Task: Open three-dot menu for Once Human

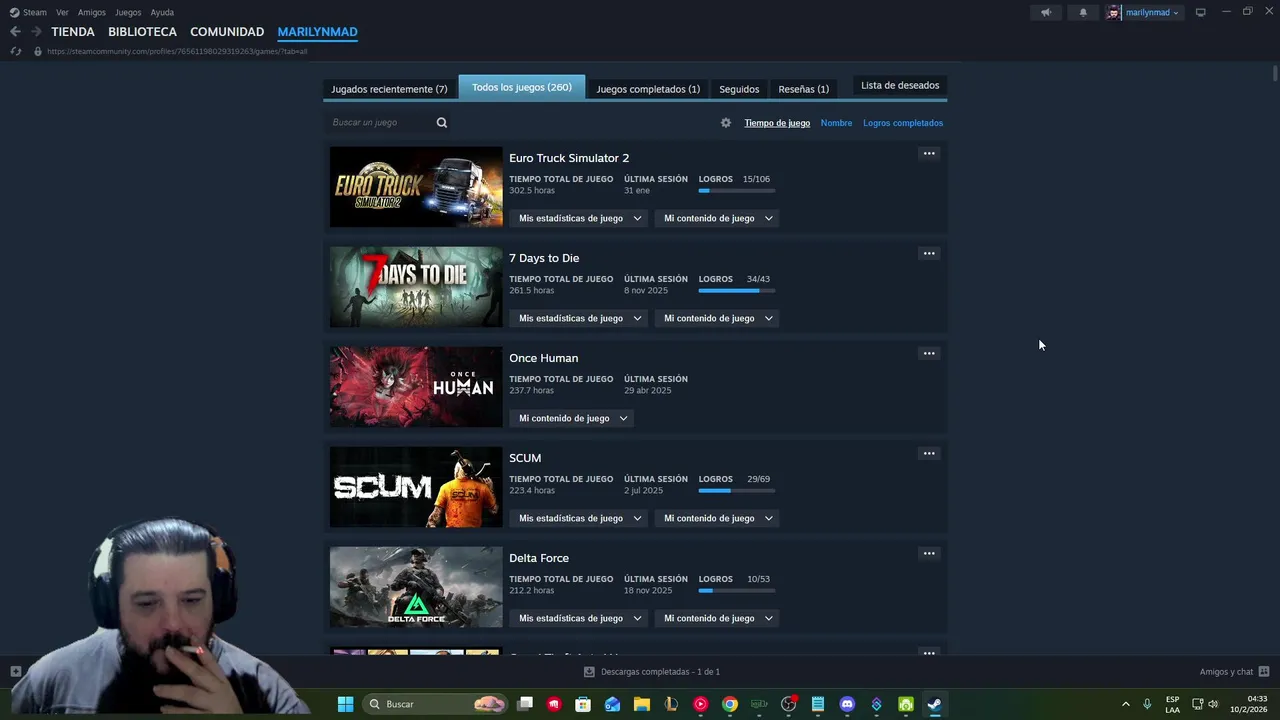Action: pyautogui.click(x=929, y=354)
